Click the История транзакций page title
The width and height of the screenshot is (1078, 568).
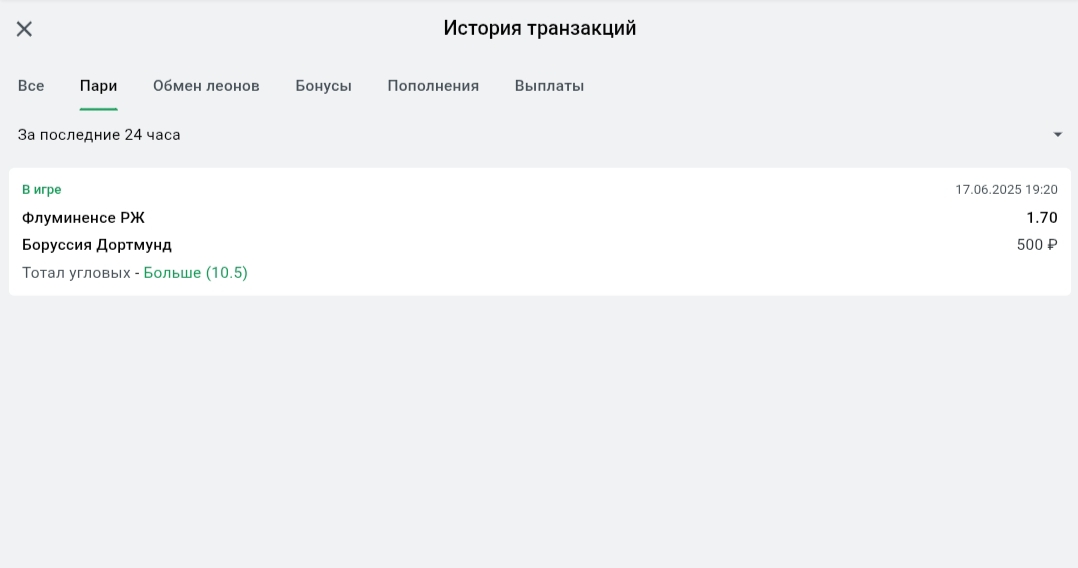pos(540,29)
